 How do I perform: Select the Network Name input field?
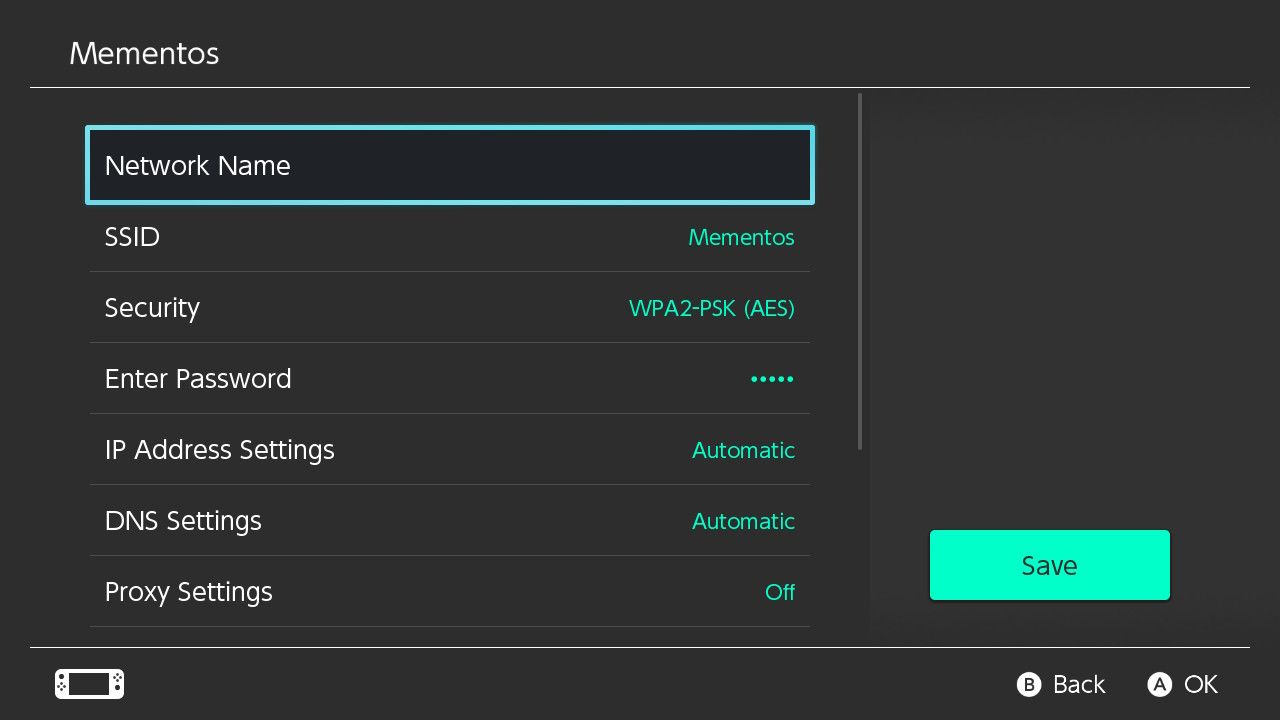[450, 165]
